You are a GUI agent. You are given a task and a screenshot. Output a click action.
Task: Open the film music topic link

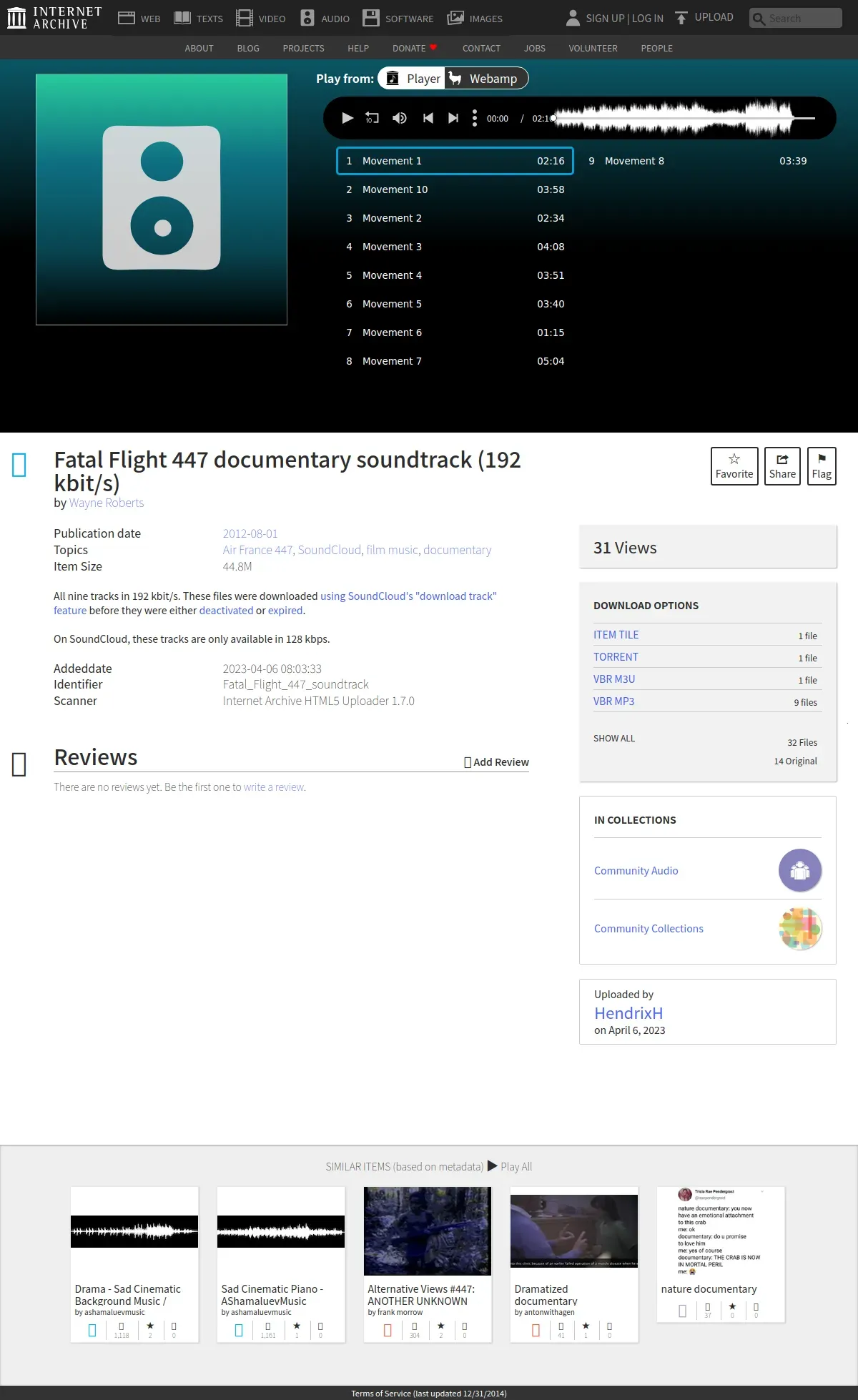[393, 550]
